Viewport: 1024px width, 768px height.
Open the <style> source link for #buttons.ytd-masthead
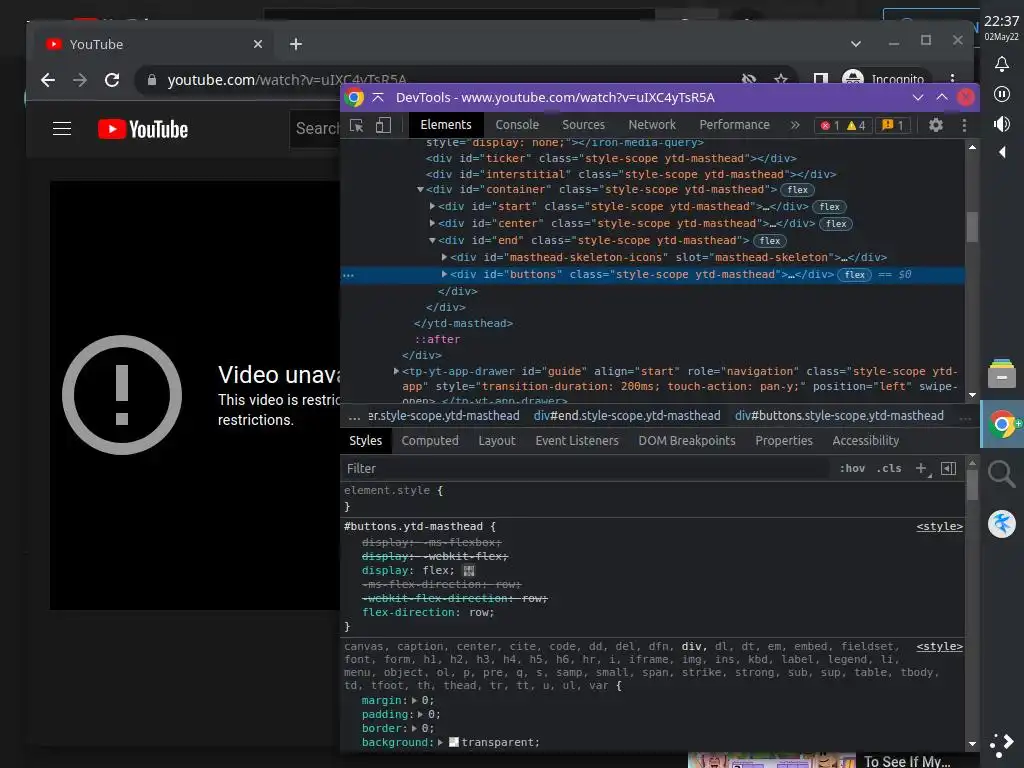point(939,526)
